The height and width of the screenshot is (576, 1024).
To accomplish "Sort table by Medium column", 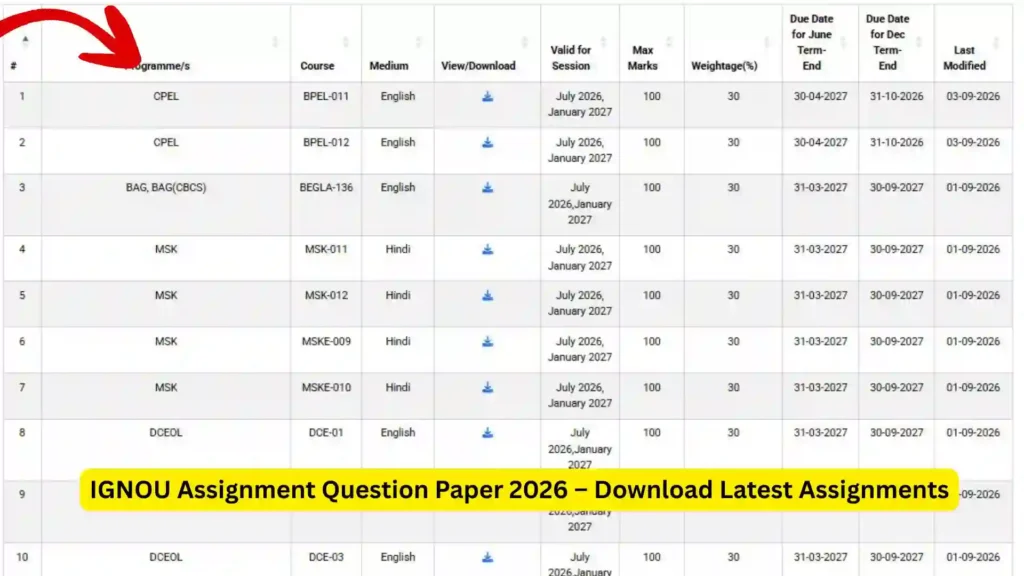I will (x=397, y=43).
